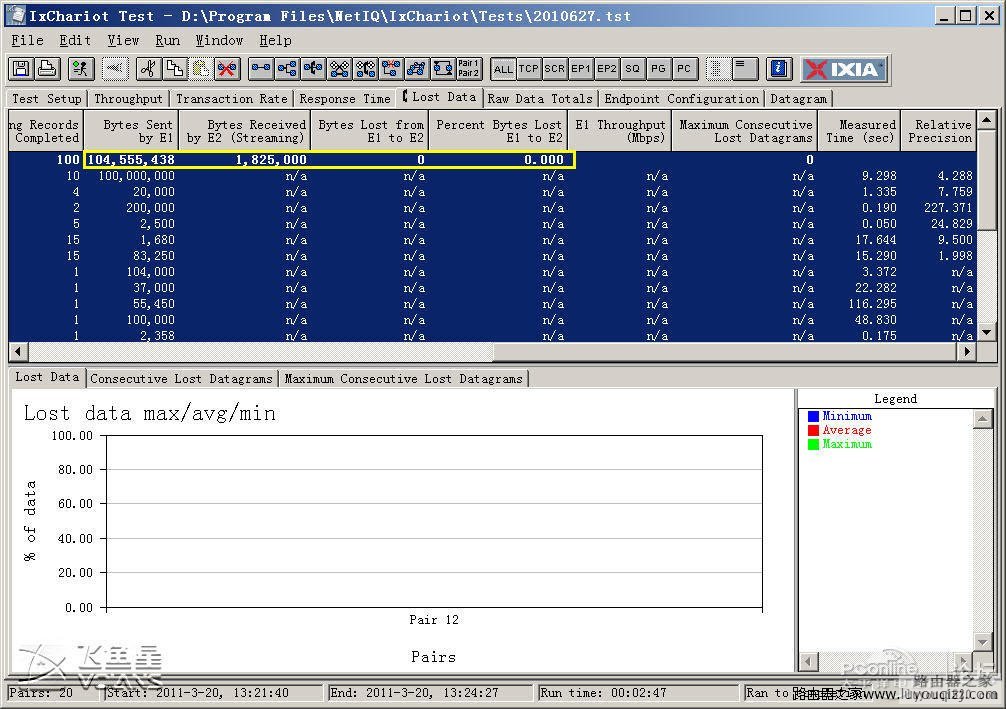Viewport: 1006px width, 709px height.
Task: Open Maximum Consecutive Lost Datagrams graph tab
Action: 403,379
